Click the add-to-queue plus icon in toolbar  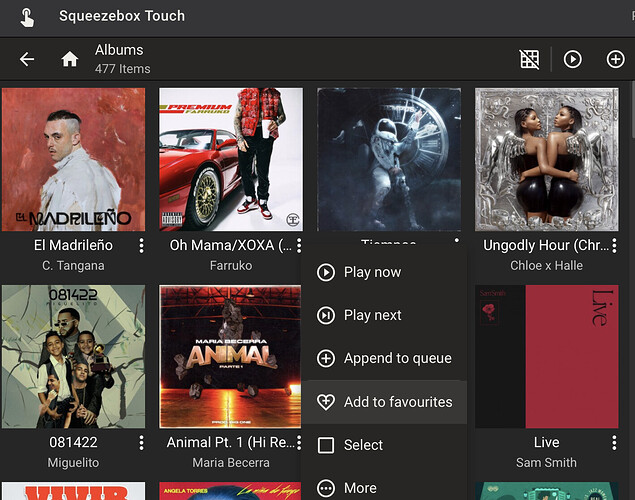coord(615,59)
